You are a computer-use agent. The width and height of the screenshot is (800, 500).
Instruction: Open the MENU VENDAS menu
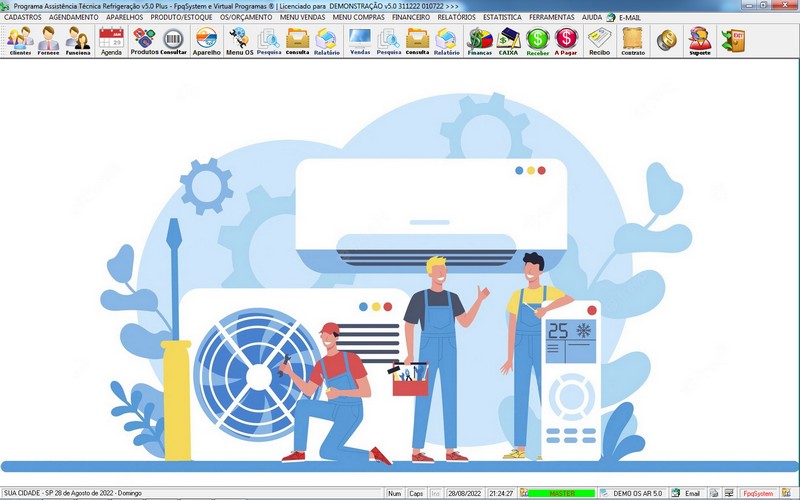click(x=302, y=17)
